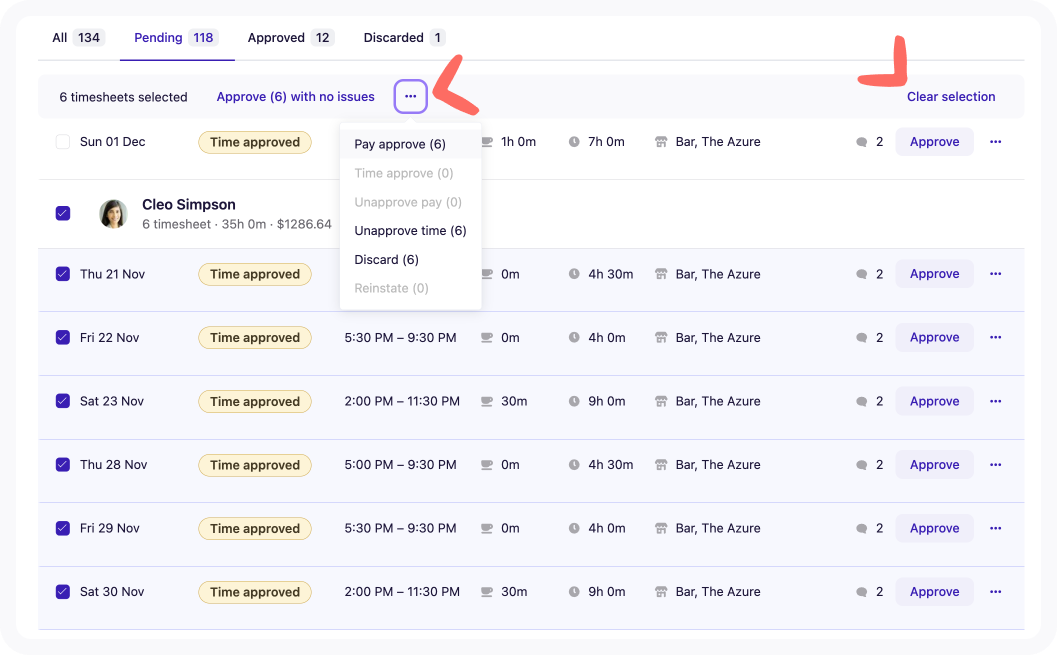
Task: Click the Clear selection link
Action: click(x=950, y=96)
